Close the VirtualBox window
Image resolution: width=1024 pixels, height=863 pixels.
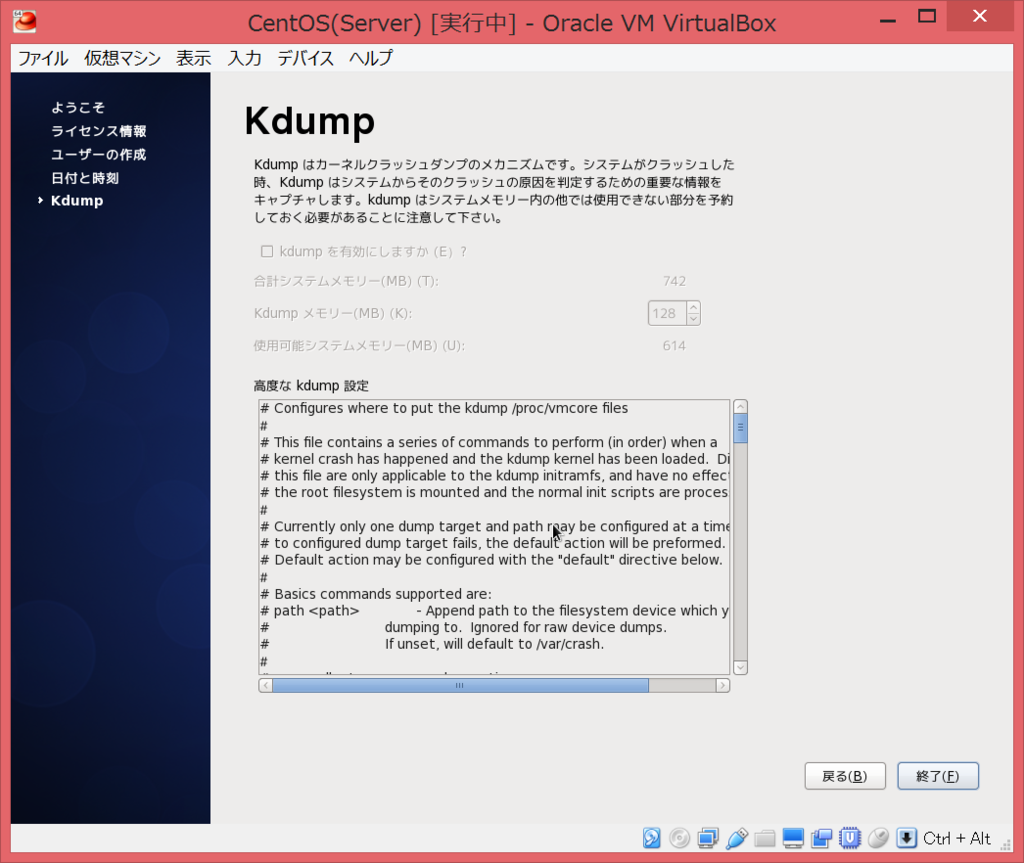[x=980, y=16]
